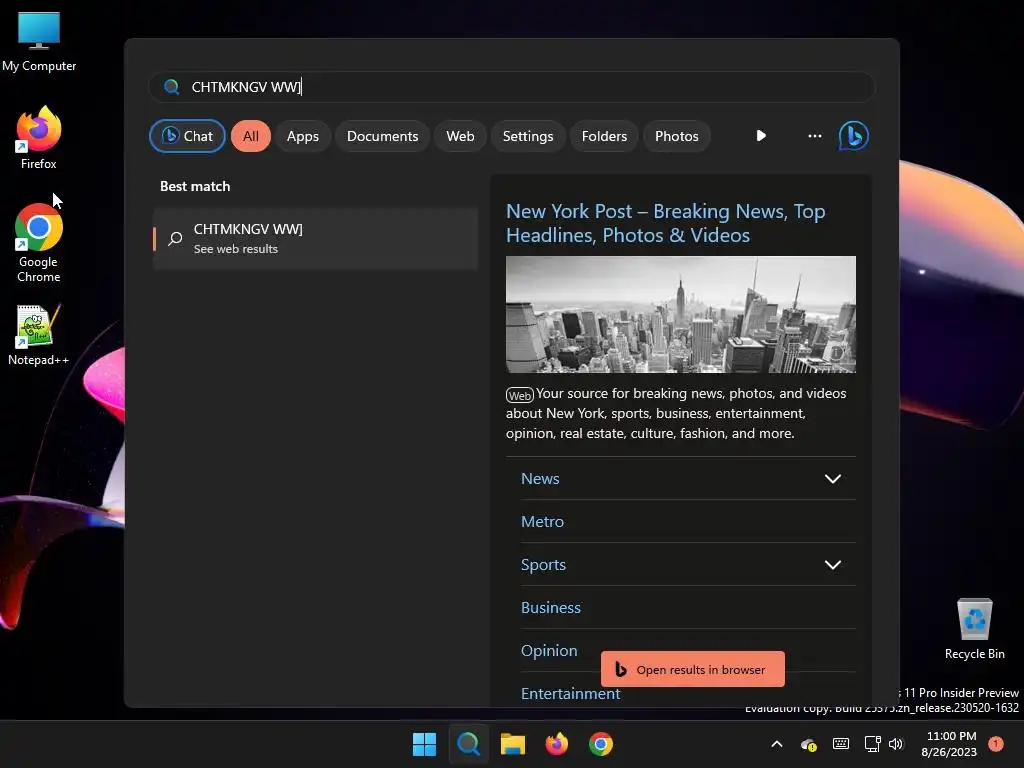The height and width of the screenshot is (768, 1024).
Task: Open the touch keyboard tray icon
Action: click(x=840, y=744)
